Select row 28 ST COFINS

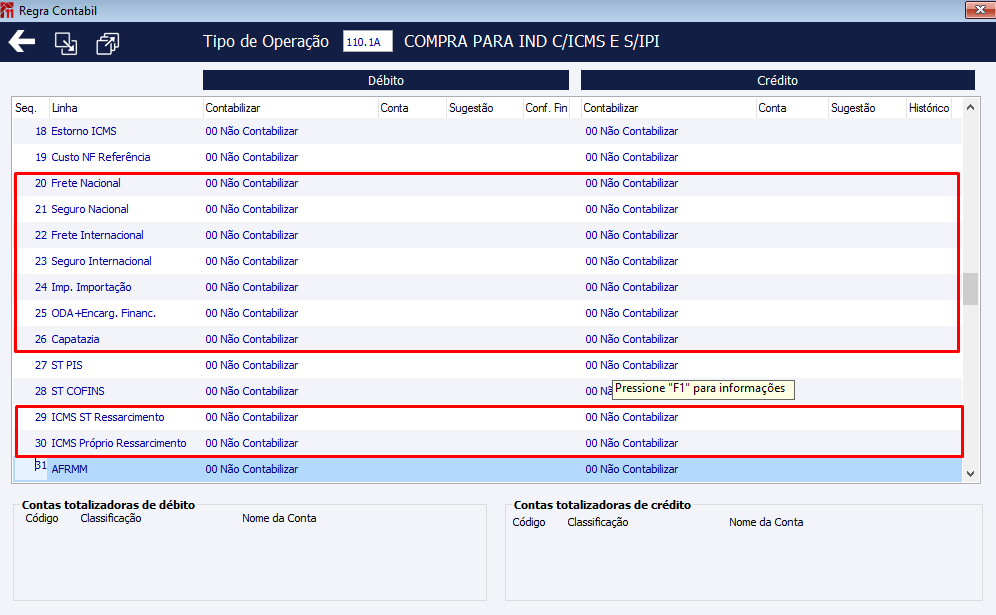coord(487,391)
